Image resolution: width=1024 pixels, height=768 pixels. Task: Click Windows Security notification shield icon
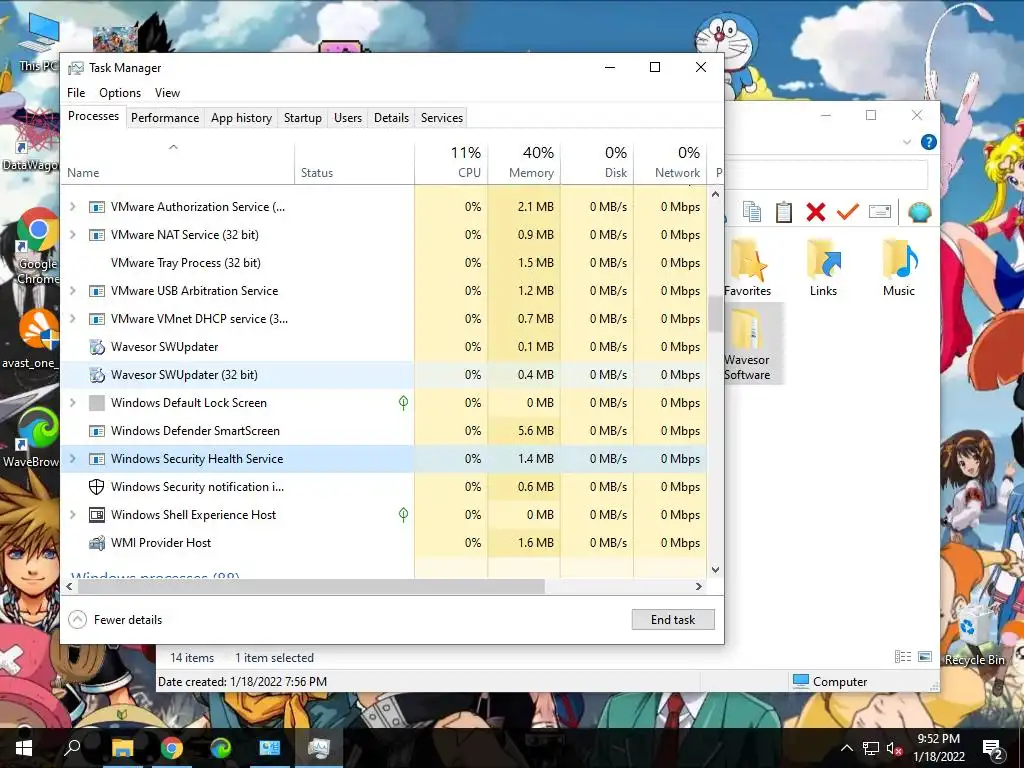point(97,487)
